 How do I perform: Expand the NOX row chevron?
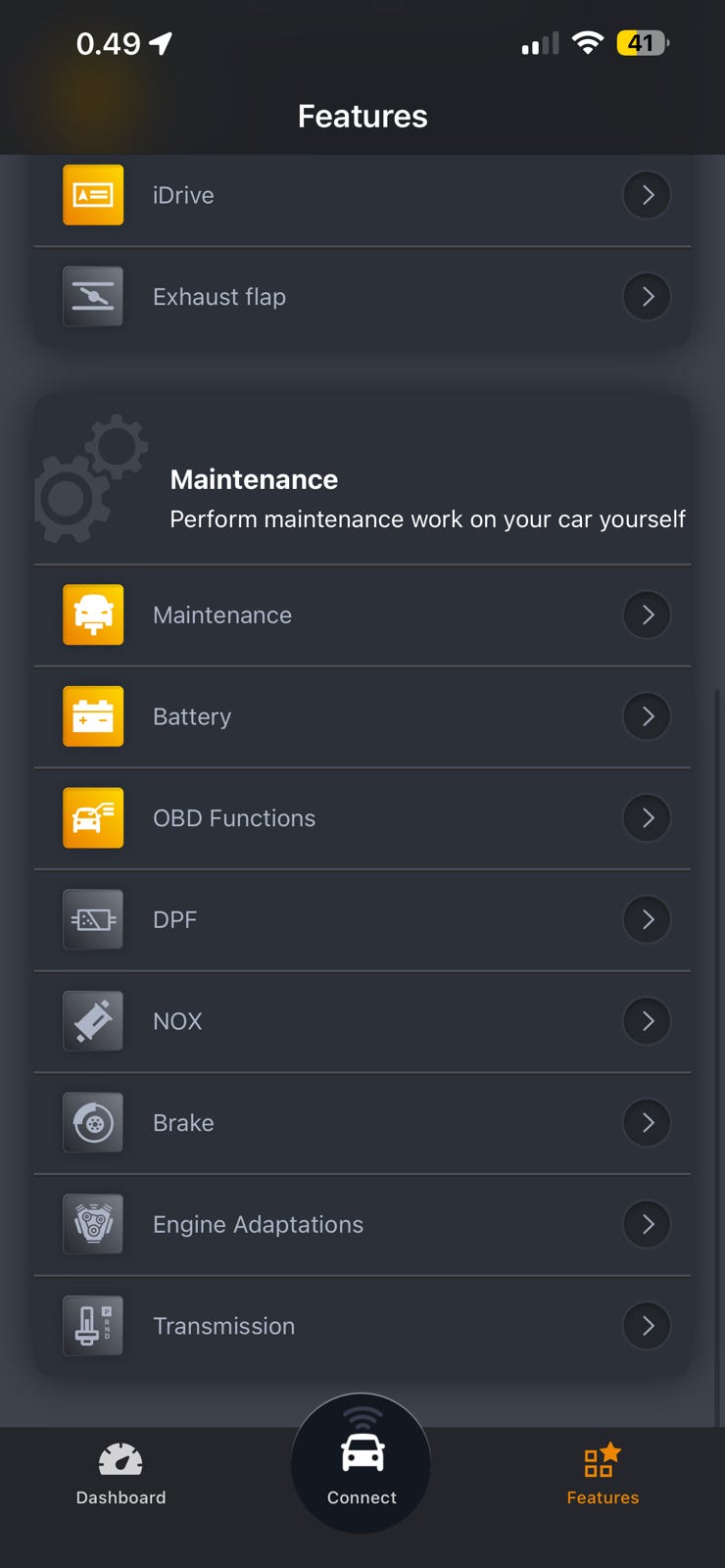[647, 1021]
